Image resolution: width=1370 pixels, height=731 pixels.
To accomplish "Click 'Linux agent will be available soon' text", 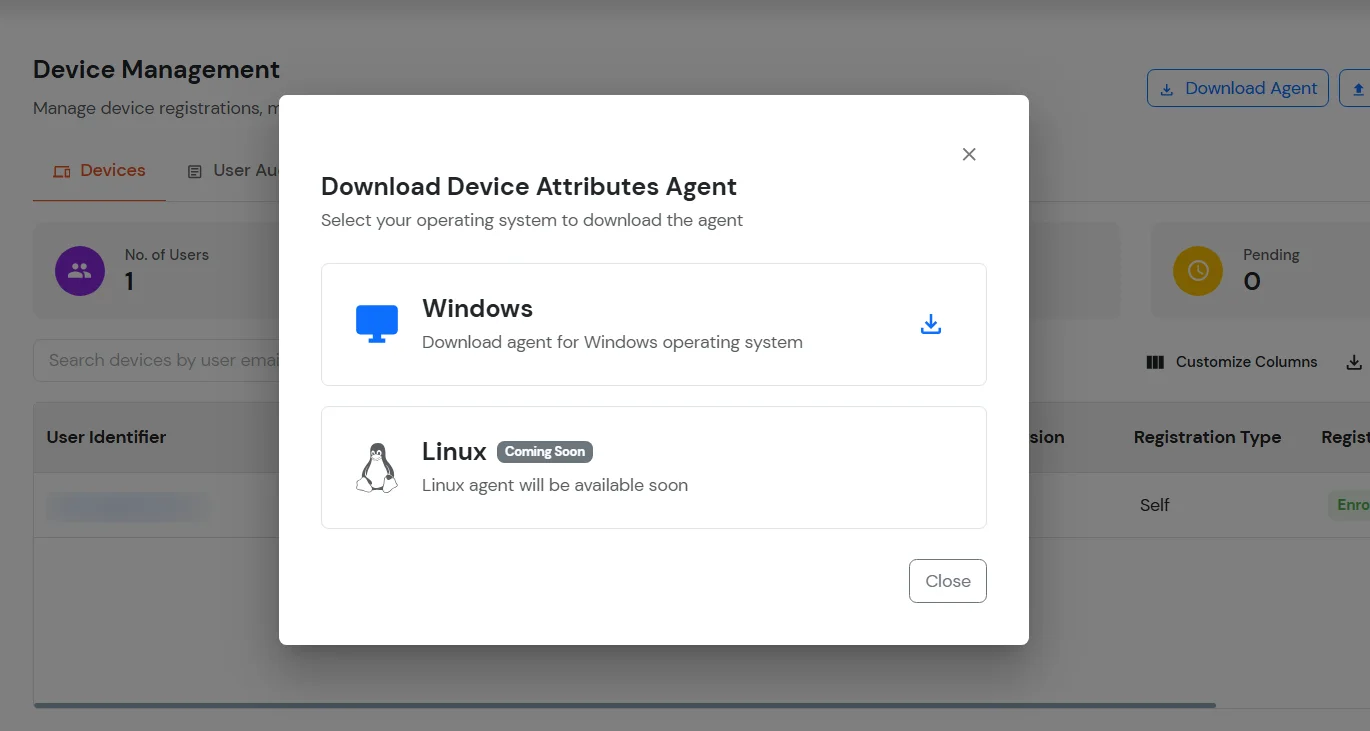I will pos(555,485).
